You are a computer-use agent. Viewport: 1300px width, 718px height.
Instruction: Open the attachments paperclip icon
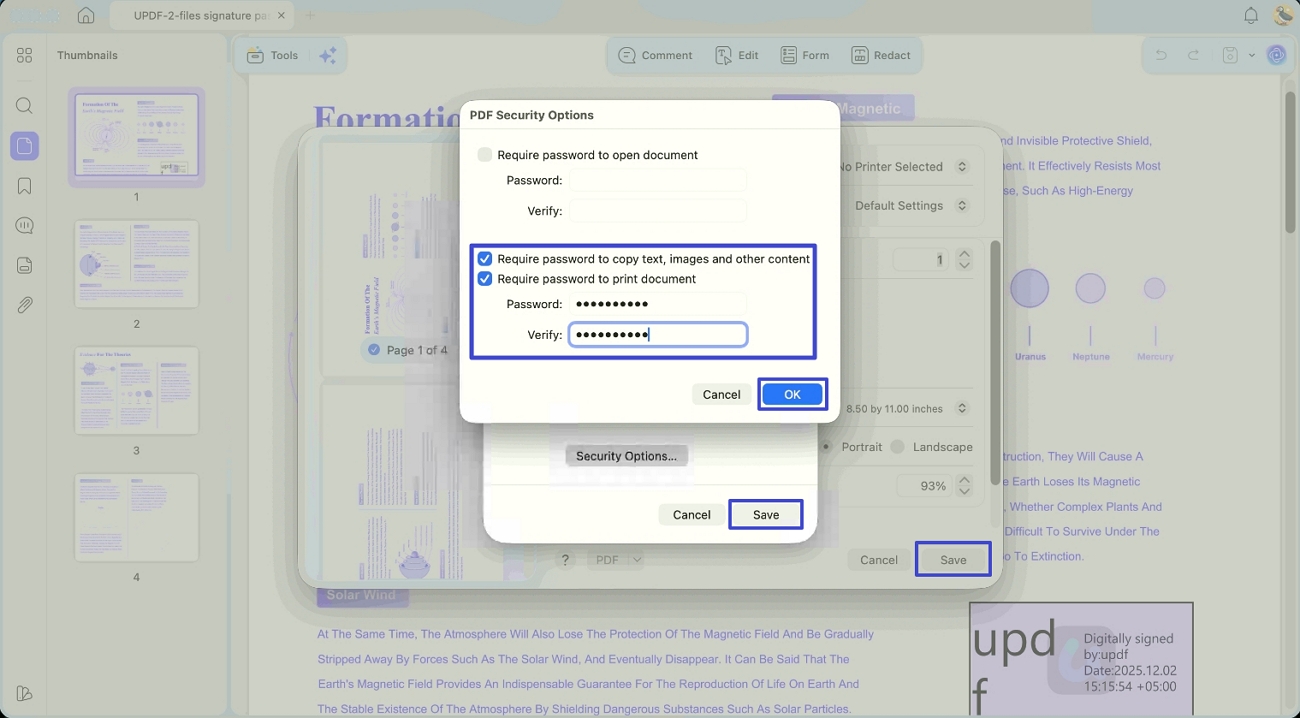click(25, 305)
